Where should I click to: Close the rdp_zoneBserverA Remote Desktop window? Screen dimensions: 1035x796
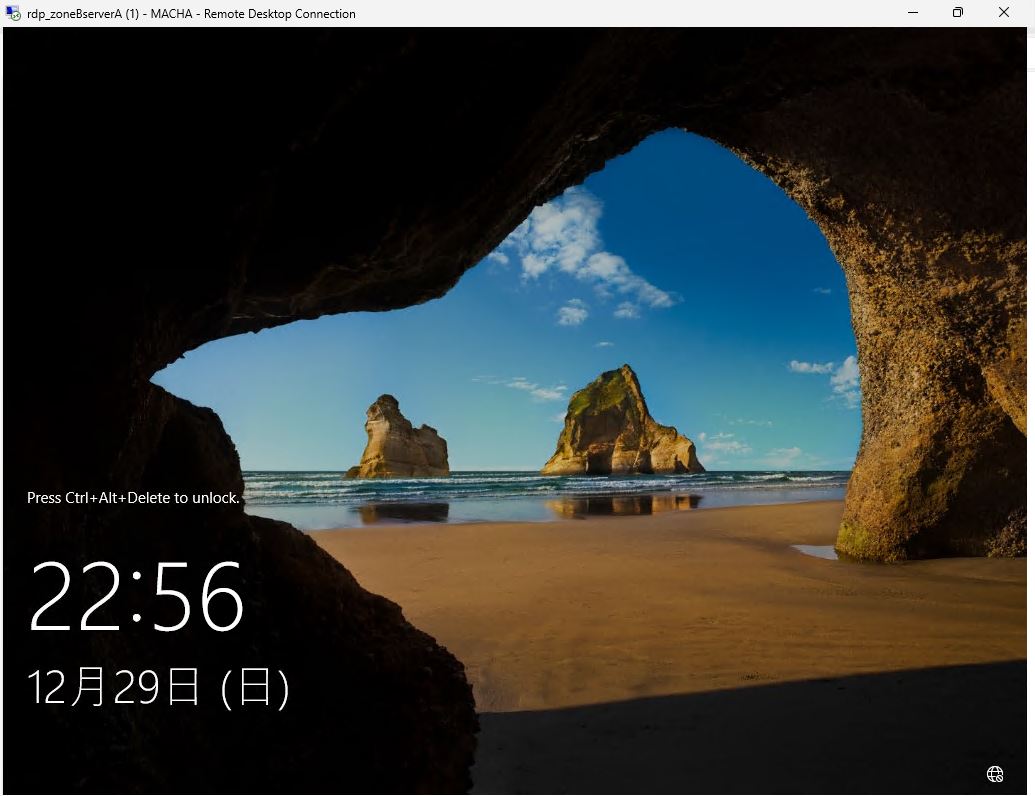pos(1003,13)
